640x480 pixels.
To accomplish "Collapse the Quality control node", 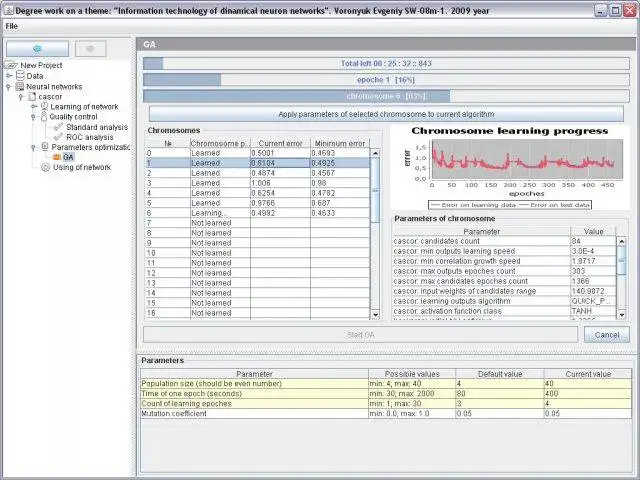I will [x=33, y=117].
